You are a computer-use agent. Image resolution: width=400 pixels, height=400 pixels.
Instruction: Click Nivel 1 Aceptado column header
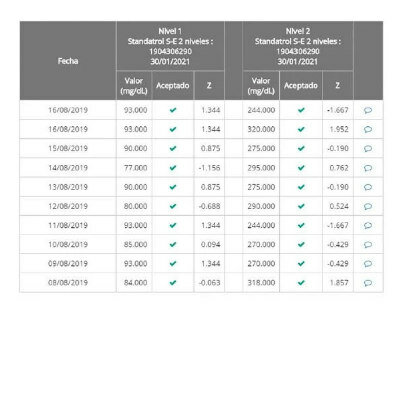tap(173, 86)
